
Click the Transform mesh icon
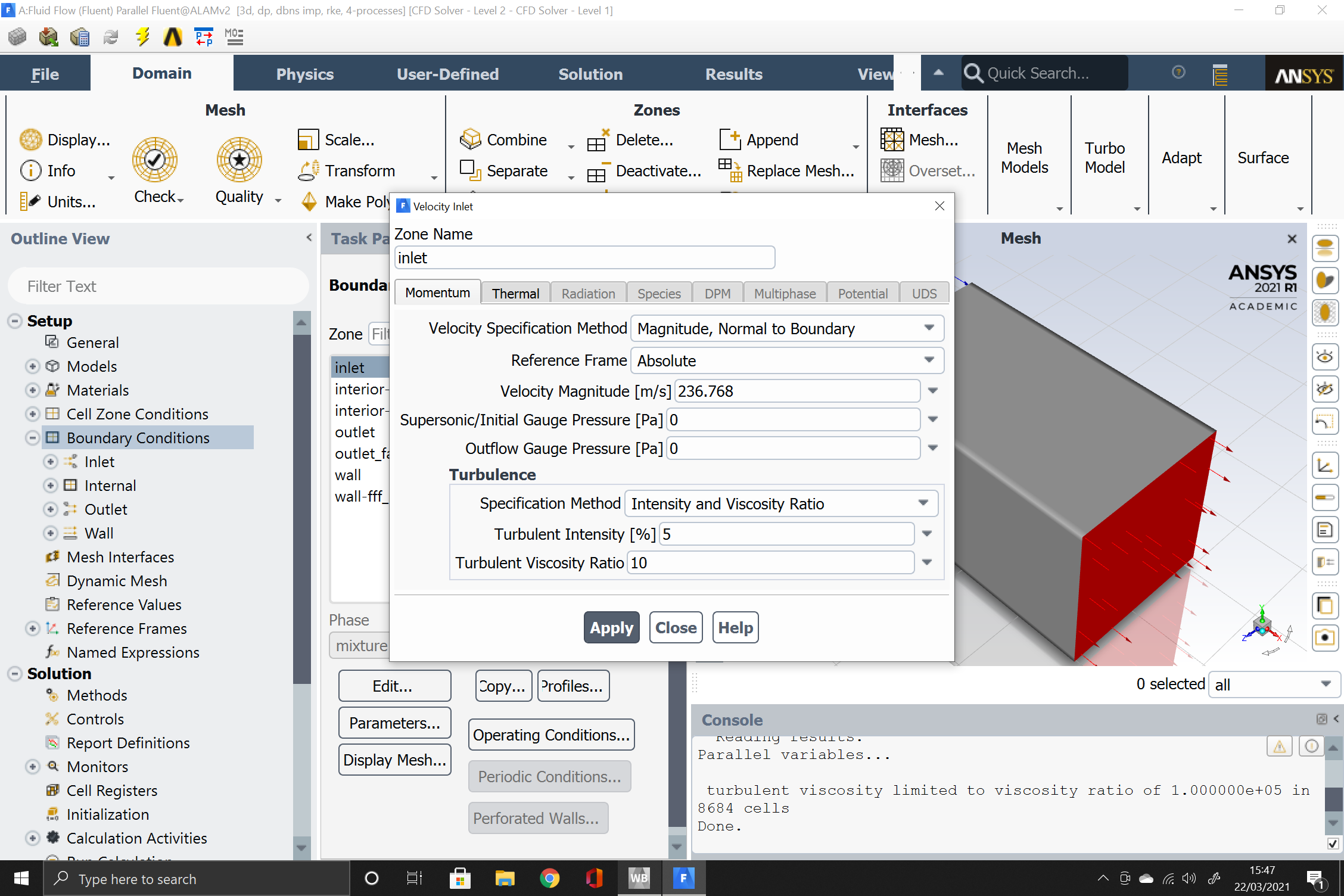[x=308, y=170]
